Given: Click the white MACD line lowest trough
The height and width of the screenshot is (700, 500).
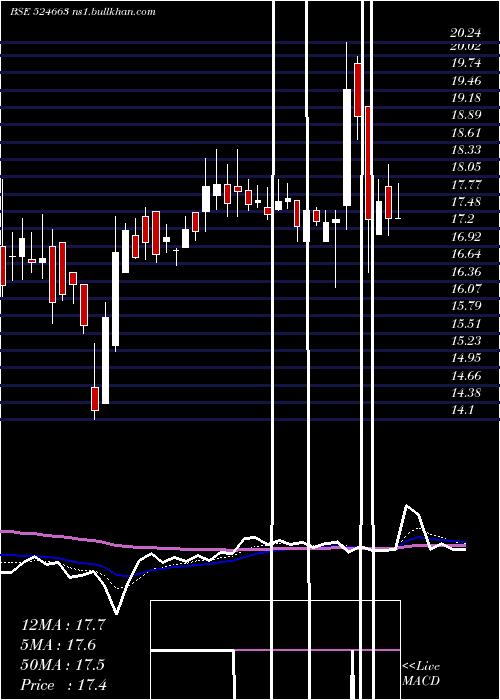Looking at the screenshot, I should 117,612.
